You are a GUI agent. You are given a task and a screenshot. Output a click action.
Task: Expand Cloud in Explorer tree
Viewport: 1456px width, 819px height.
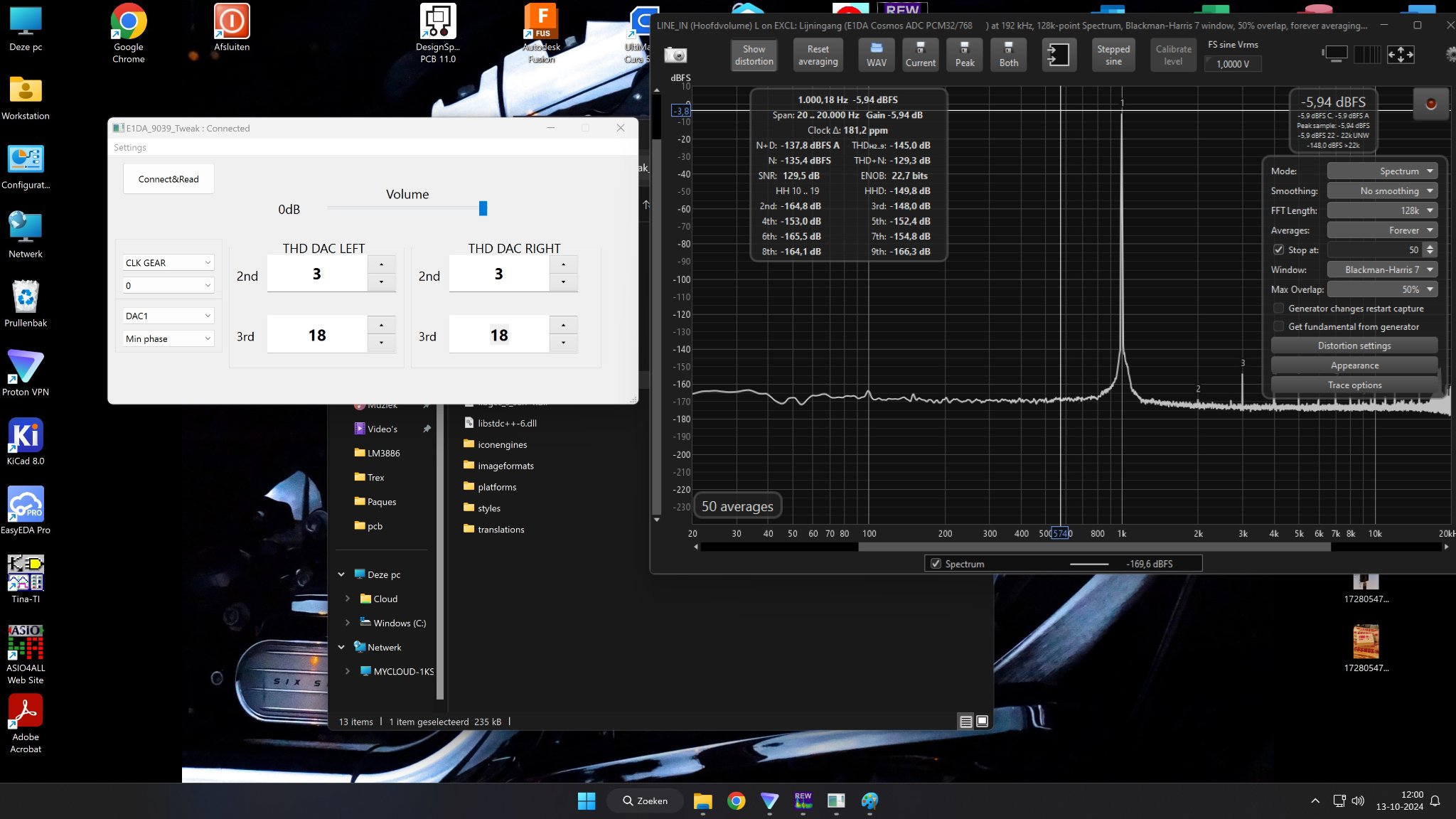[x=347, y=599]
